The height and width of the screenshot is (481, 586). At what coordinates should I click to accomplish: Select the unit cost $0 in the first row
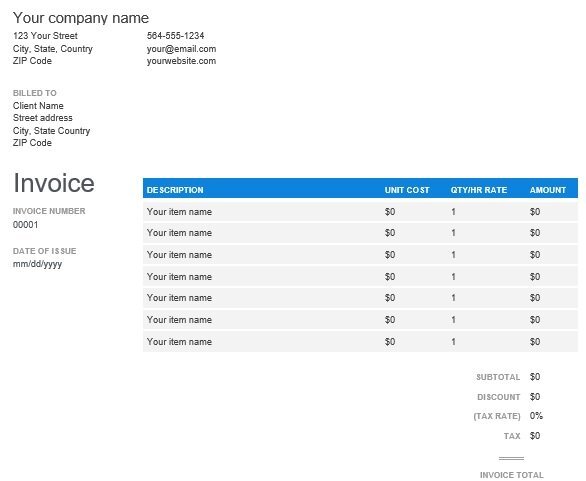[390, 212]
